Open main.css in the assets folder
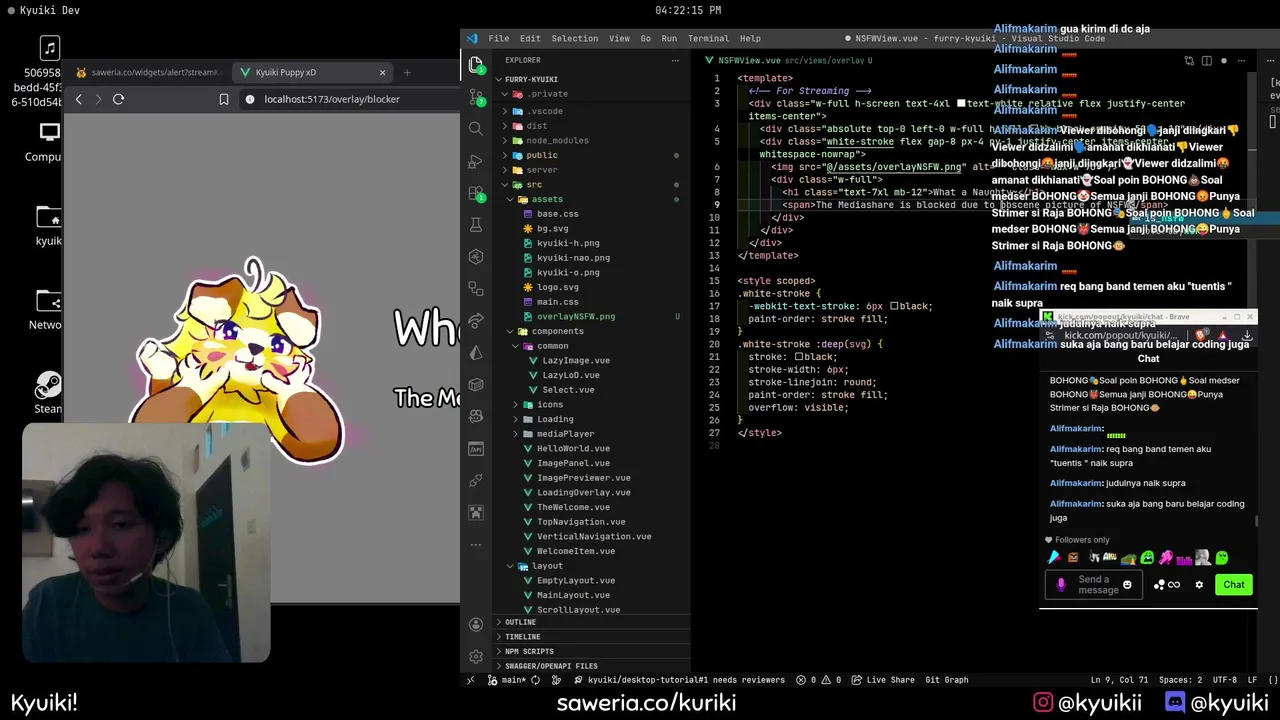This screenshot has height=720, width=1280. pos(557,302)
